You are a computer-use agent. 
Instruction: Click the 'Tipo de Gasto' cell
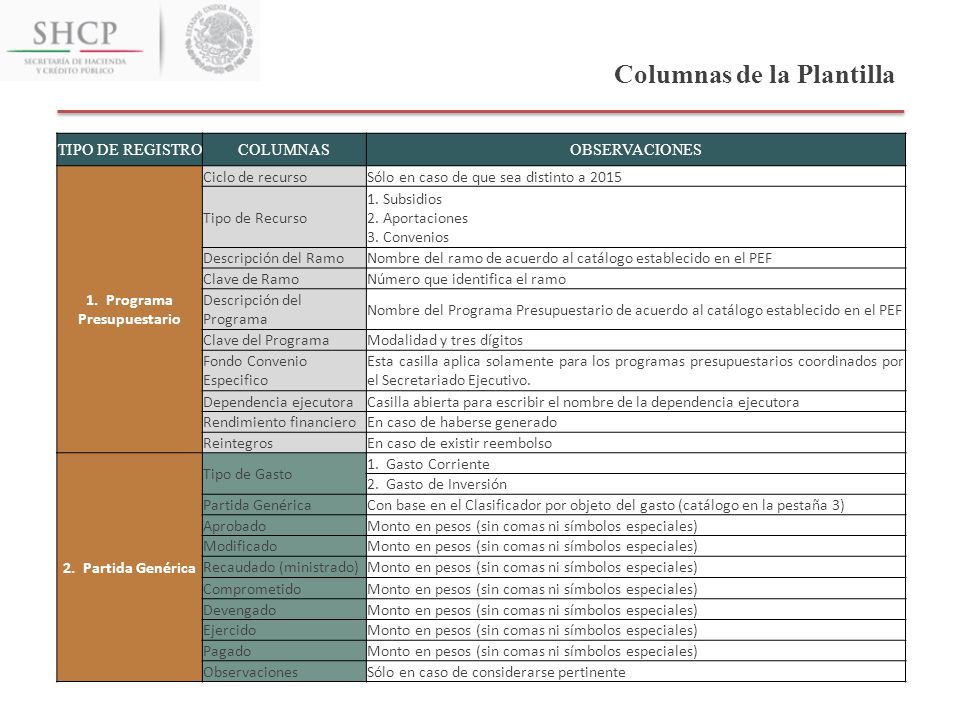pyautogui.click(x=284, y=474)
